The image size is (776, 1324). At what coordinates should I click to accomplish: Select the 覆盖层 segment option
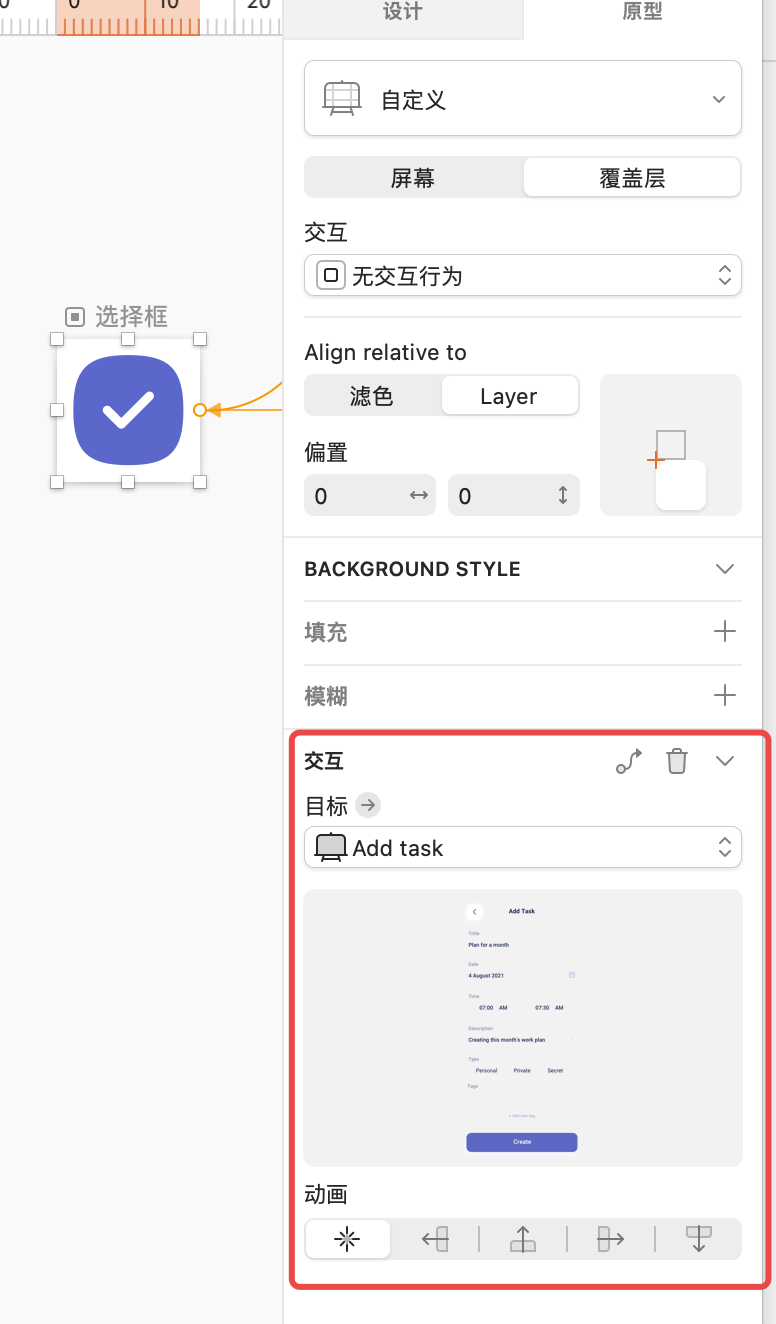pos(631,179)
